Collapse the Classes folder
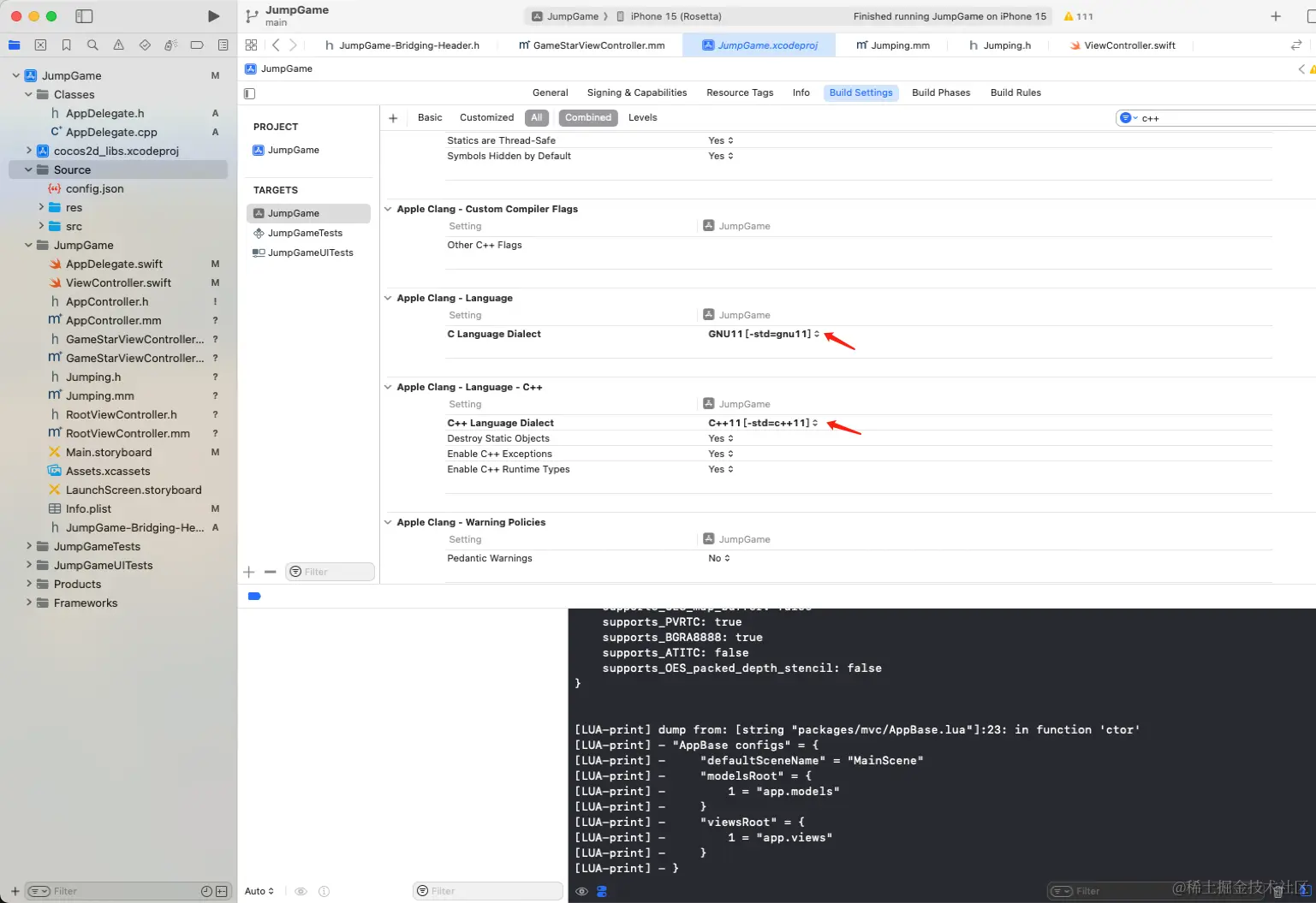Image resolution: width=1316 pixels, height=903 pixels. (x=28, y=95)
